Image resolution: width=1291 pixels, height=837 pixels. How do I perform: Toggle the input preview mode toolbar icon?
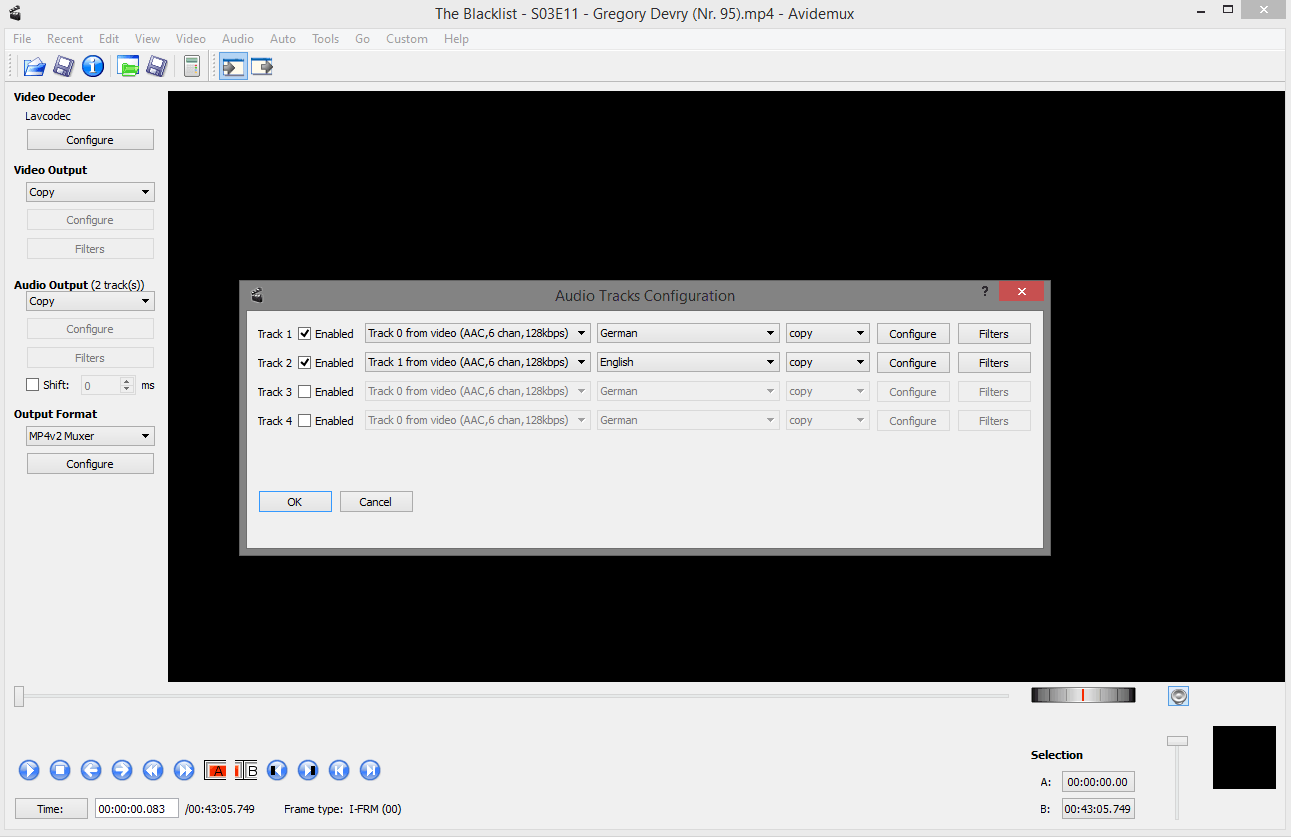click(x=234, y=67)
